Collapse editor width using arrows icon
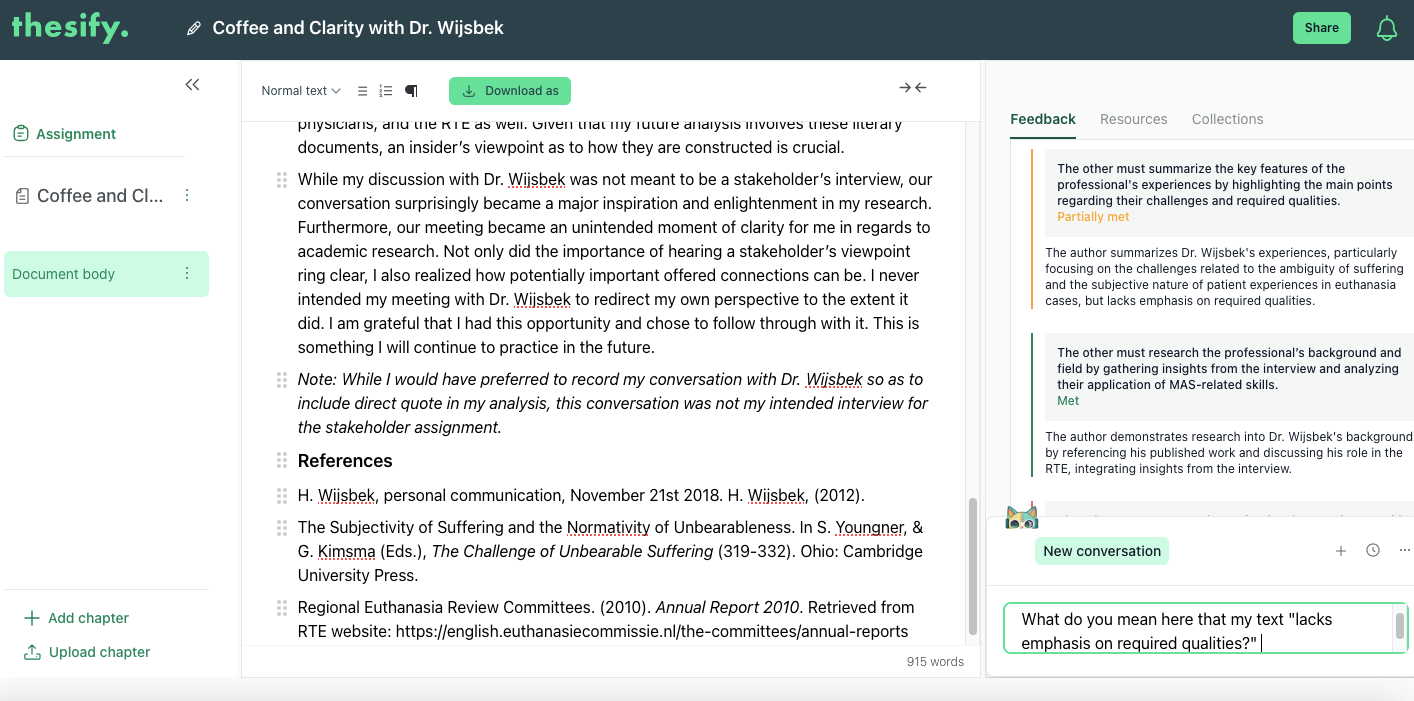The width and height of the screenshot is (1414, 701). click(913, 88)
